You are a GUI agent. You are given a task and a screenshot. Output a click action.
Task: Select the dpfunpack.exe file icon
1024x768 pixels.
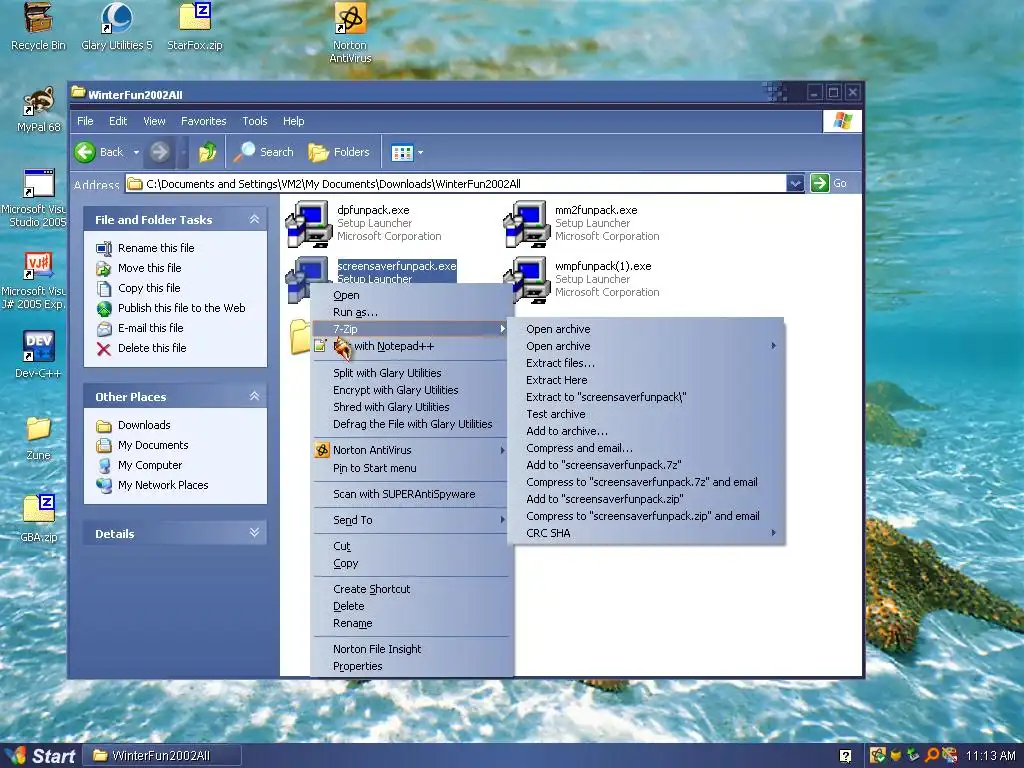[x=308, y=224]
